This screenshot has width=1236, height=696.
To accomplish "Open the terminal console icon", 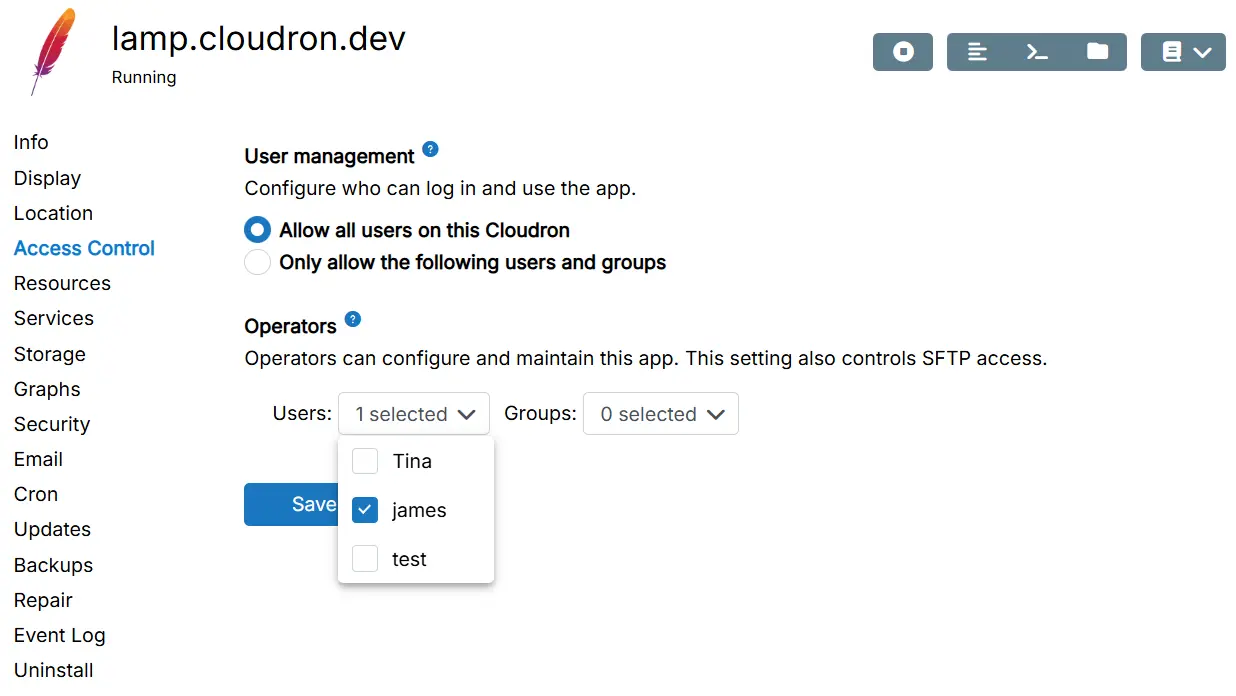I will [1037, 52].
